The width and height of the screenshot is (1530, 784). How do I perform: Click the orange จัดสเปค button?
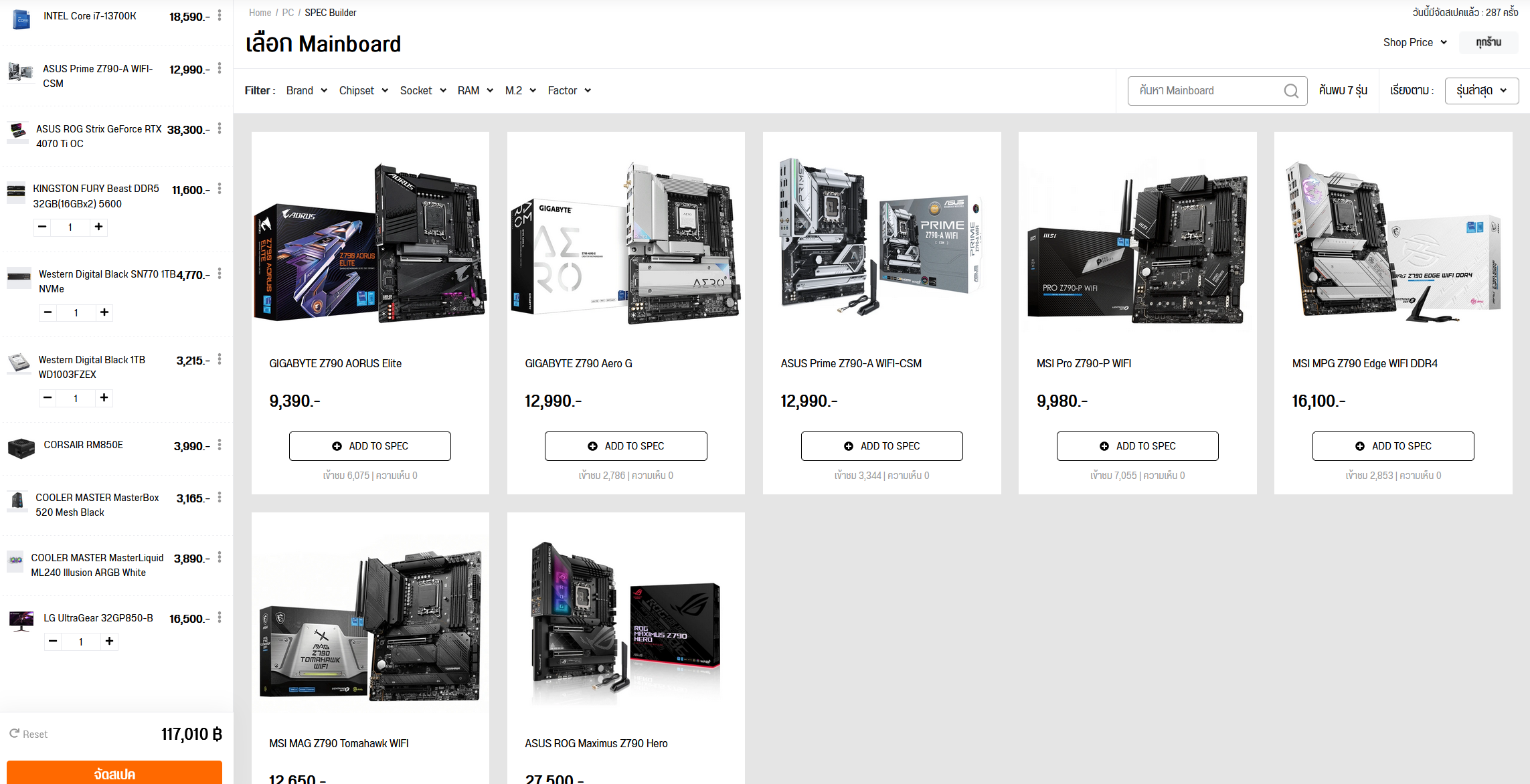click(x=114, y=773)
